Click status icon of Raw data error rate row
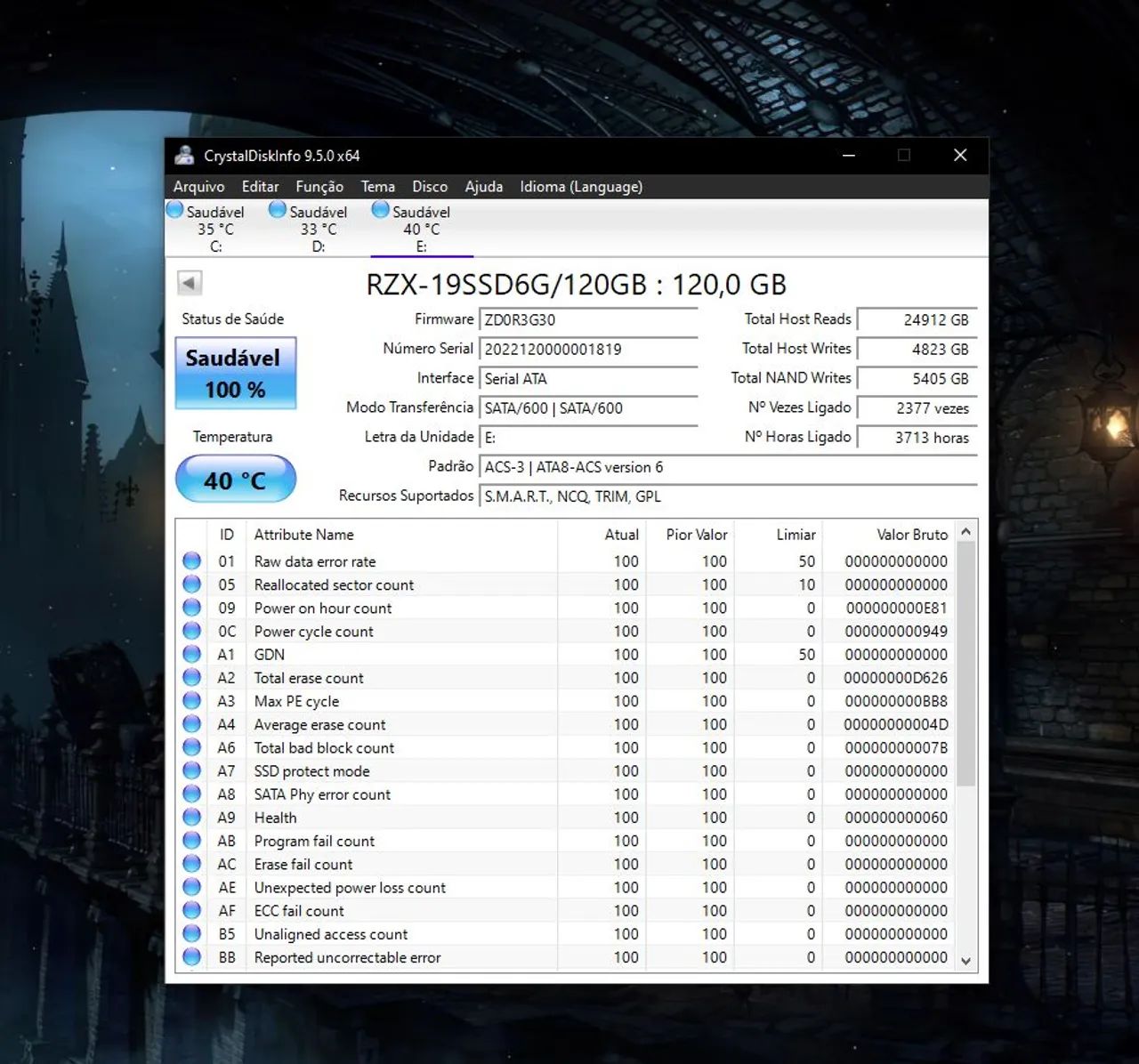 click(x=191, y=560)
